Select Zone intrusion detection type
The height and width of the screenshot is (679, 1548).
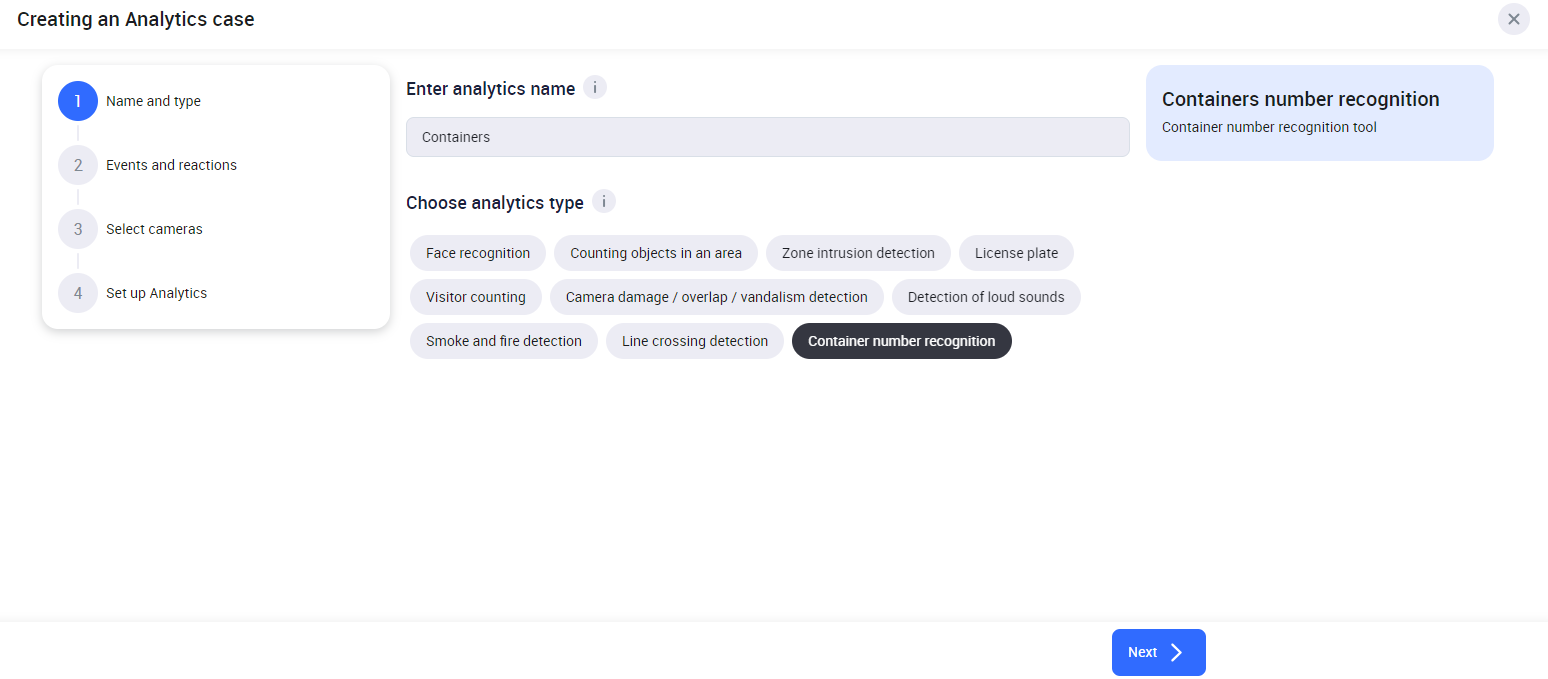(x=858, y=253)
